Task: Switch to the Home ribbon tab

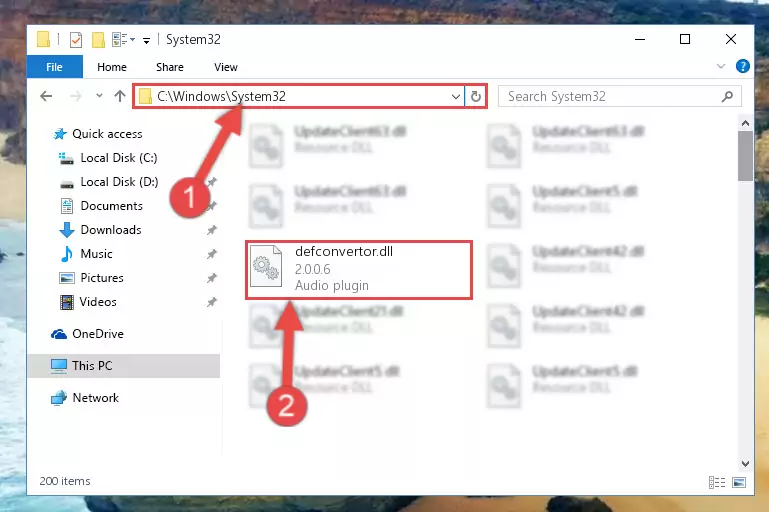Action: [x=112, y=67]
